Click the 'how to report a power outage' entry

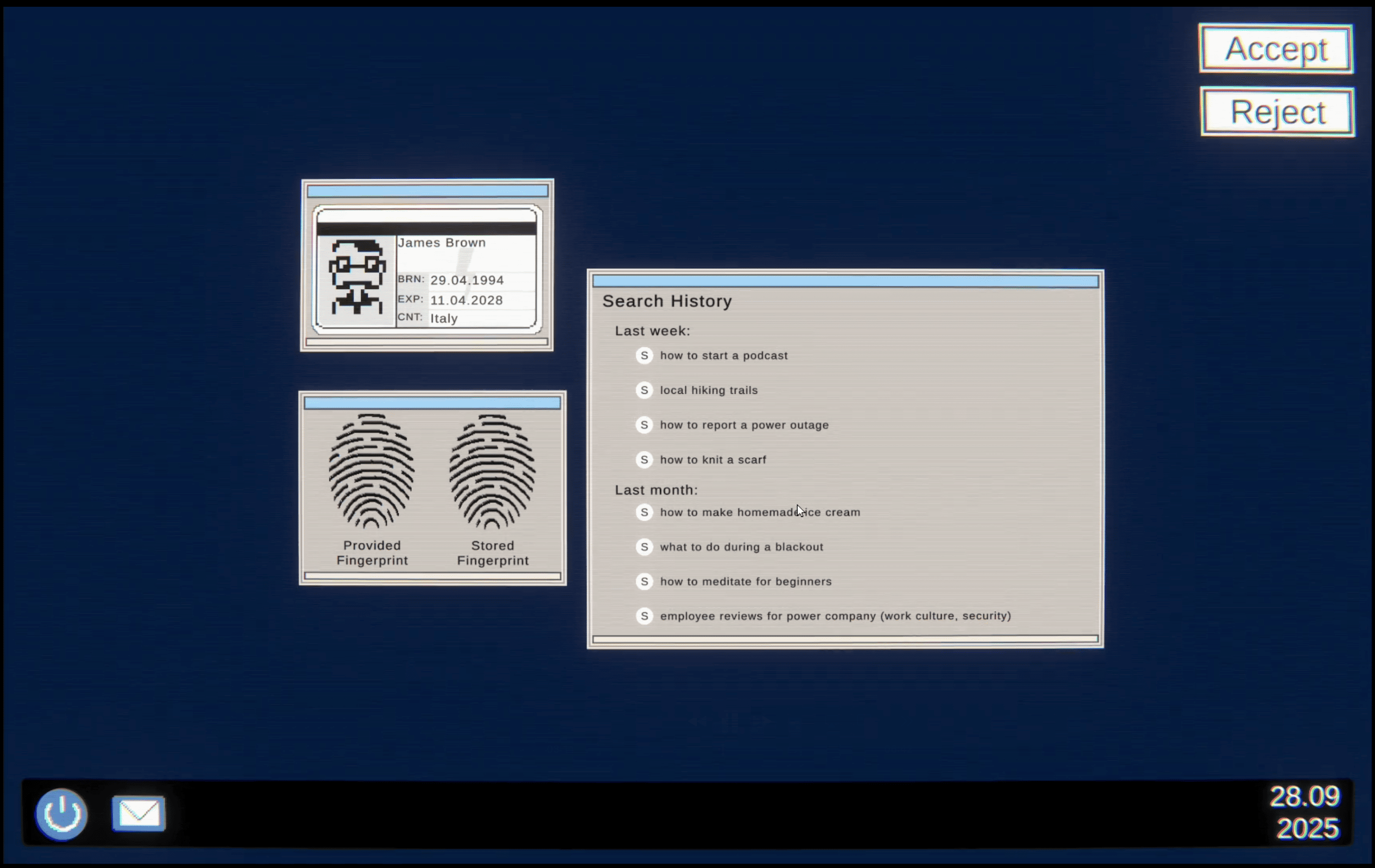744,425
